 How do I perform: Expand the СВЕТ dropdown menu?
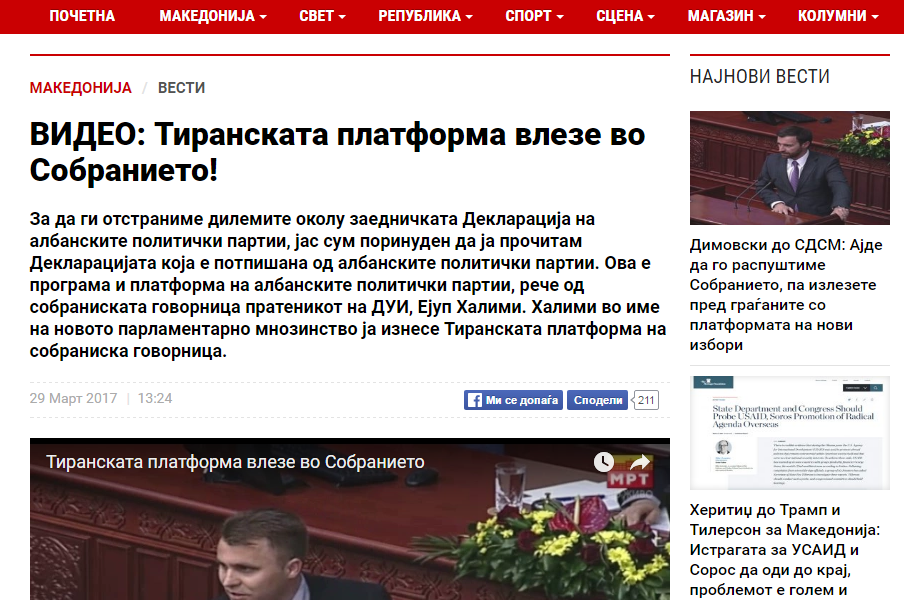coord(322,16)
